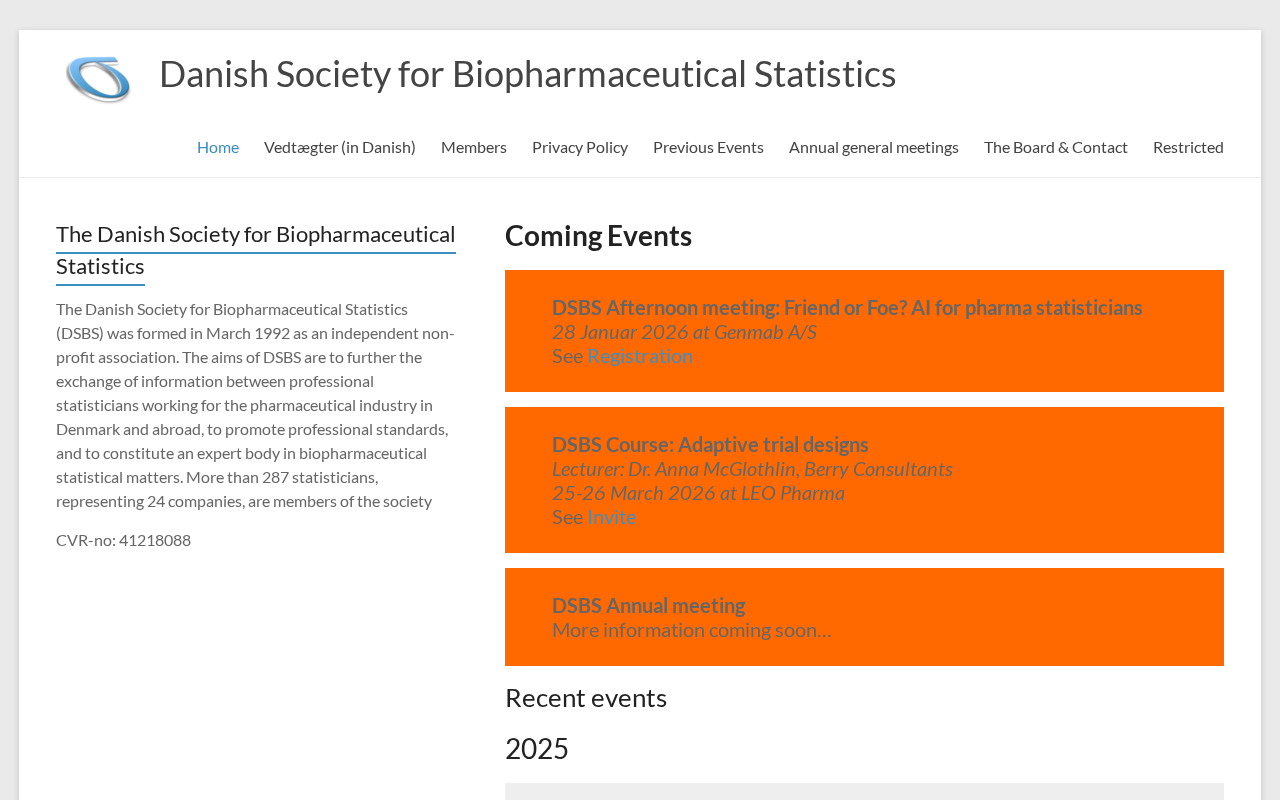1280x800 pixels.
Task: Open Annual general meetings page
Action: 874,147
